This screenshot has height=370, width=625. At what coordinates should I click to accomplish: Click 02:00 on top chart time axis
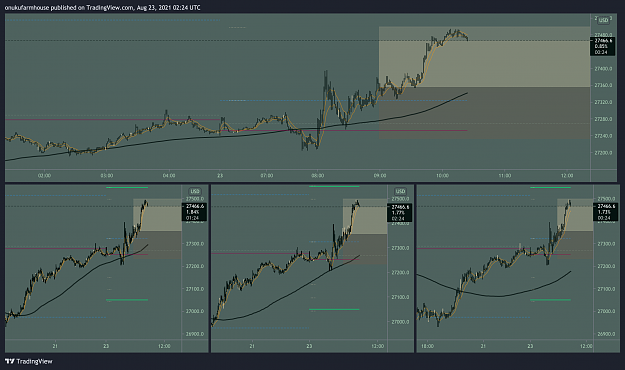pyautogui.click(x=44, y=175)
